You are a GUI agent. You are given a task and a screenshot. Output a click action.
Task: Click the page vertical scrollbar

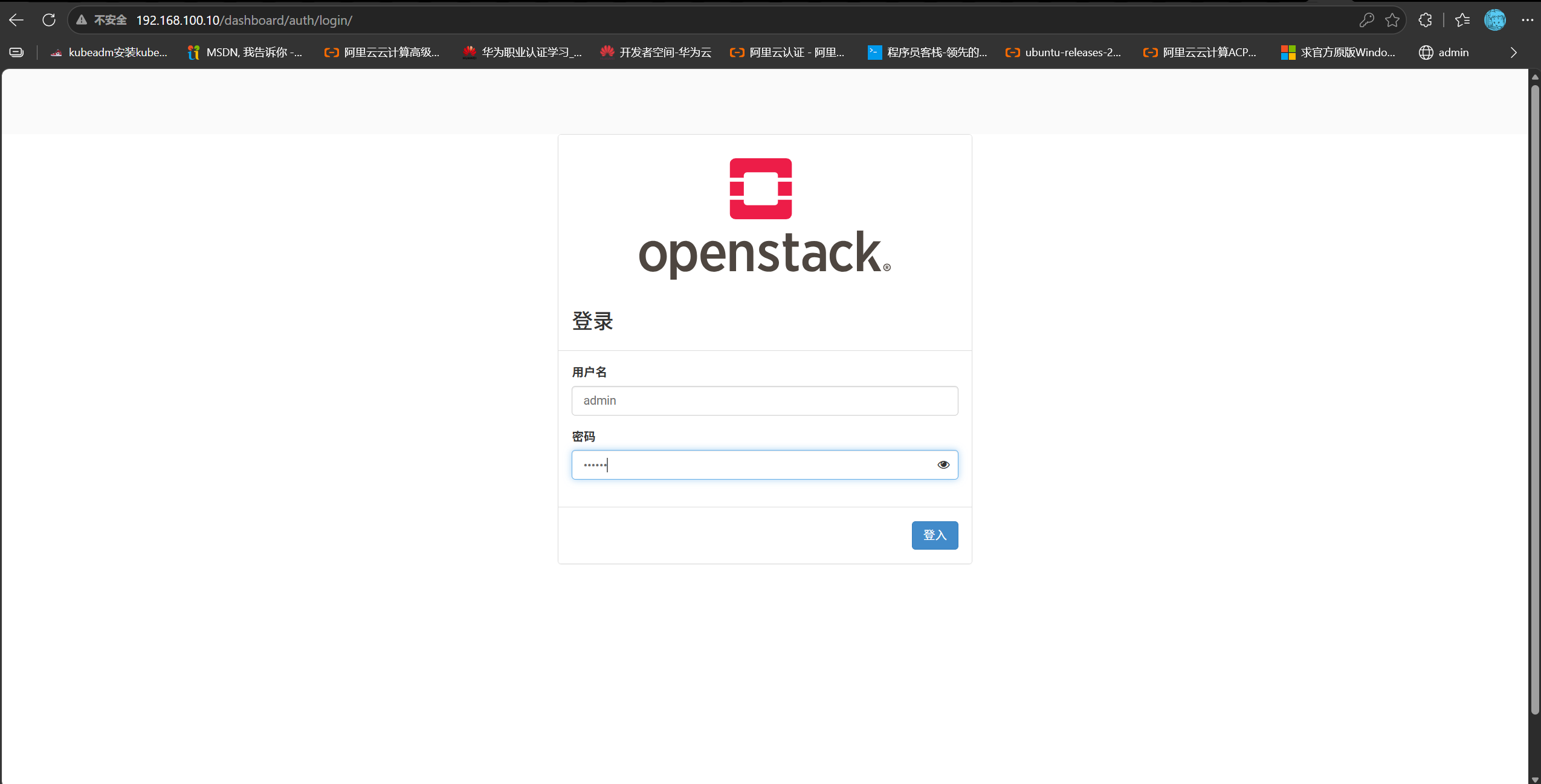pyautogui.click(x=1534, y=399)
